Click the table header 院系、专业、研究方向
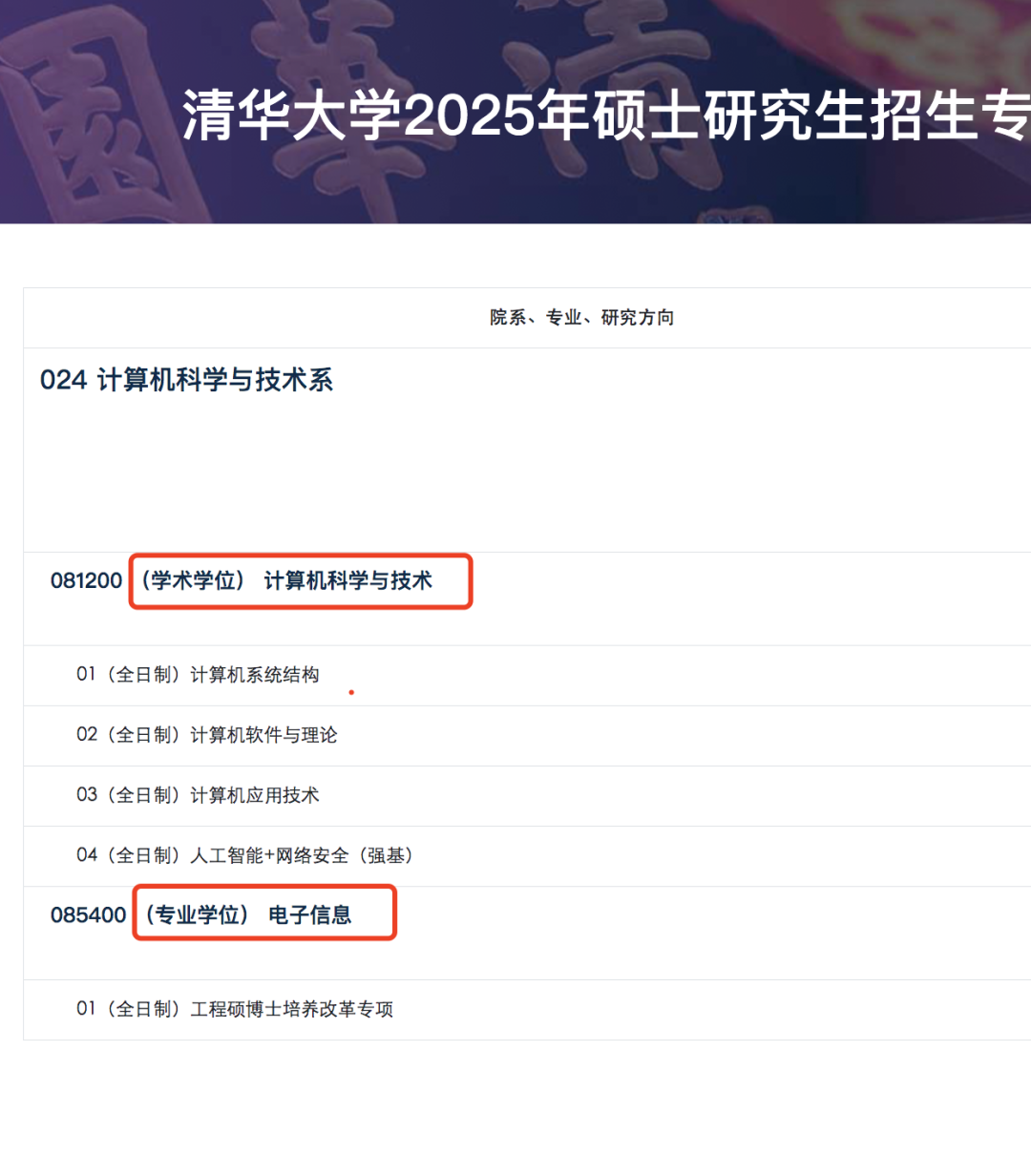 click(582, 318)
